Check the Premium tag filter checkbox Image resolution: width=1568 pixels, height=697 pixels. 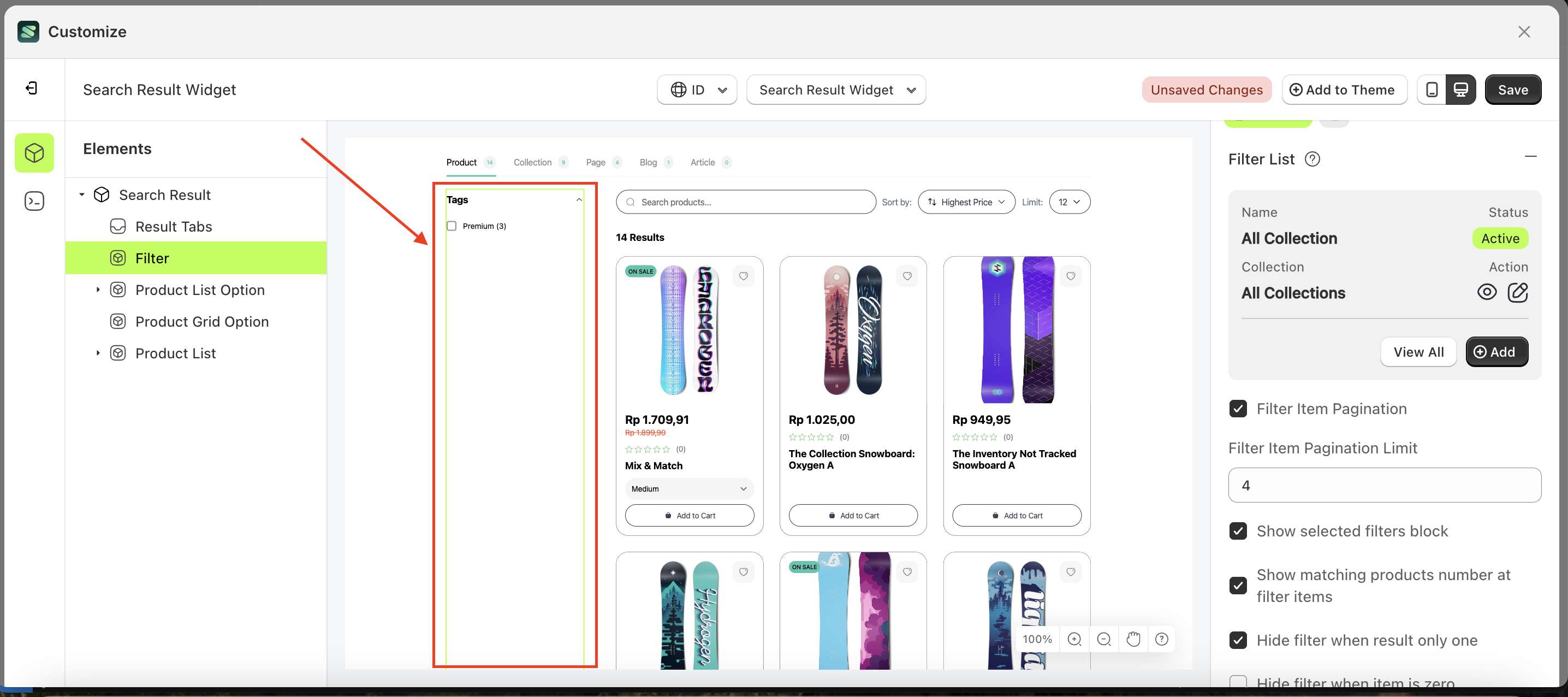pos(452,226)
